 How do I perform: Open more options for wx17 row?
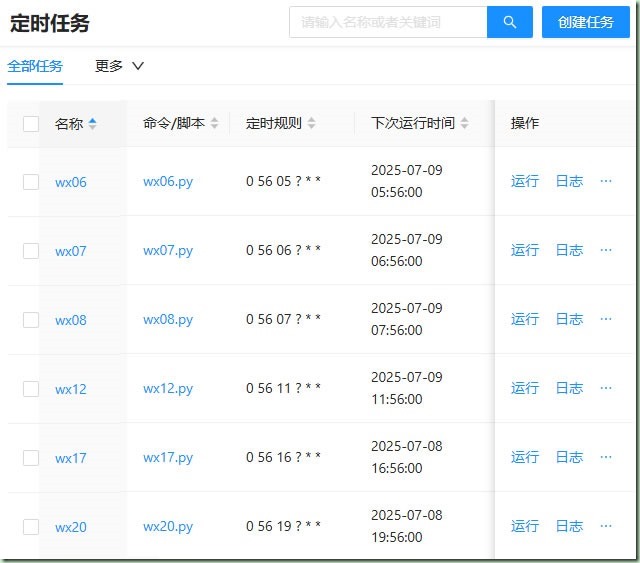[606, 457]
